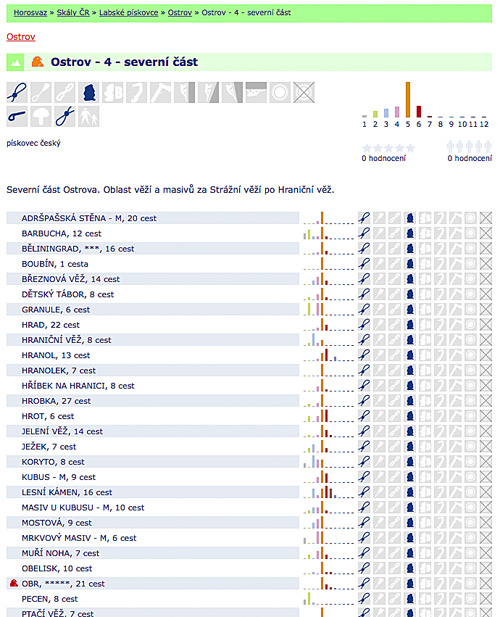This screenshot has height=617, width=500.
Task: Click the red Ostrov link below breadcrumb
Action: pos(21,37)
